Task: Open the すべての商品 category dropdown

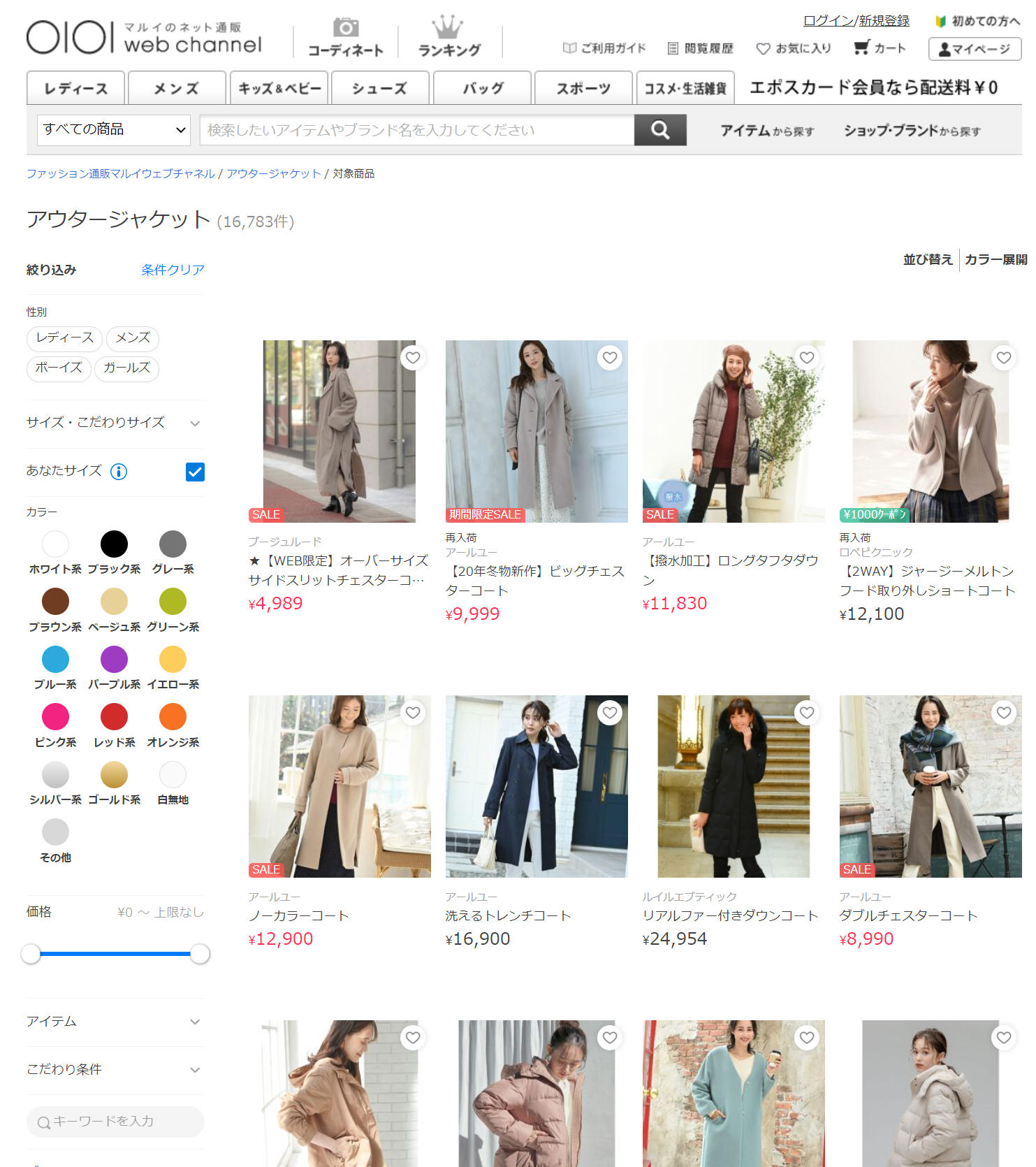Action: [x=114, y=130]
